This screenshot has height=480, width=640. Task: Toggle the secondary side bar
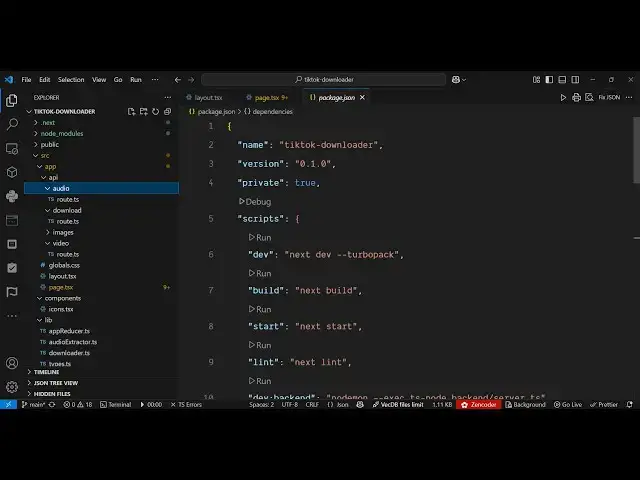point(575,80)
